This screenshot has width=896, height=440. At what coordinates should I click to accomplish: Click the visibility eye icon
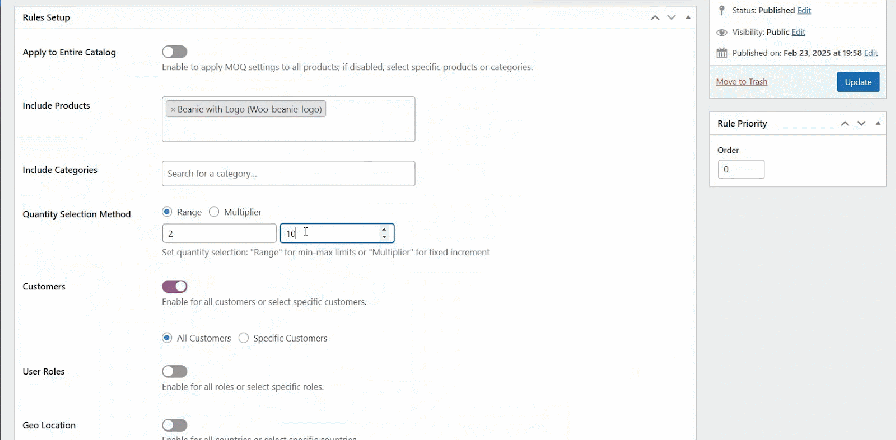[x=722, y=32]
